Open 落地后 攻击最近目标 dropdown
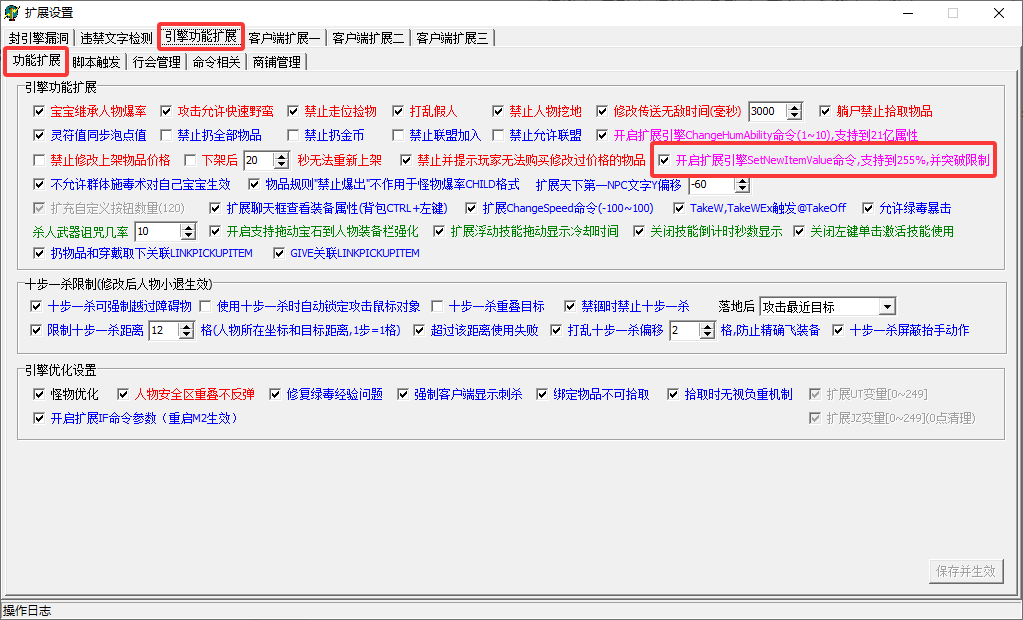 [887, 307]
